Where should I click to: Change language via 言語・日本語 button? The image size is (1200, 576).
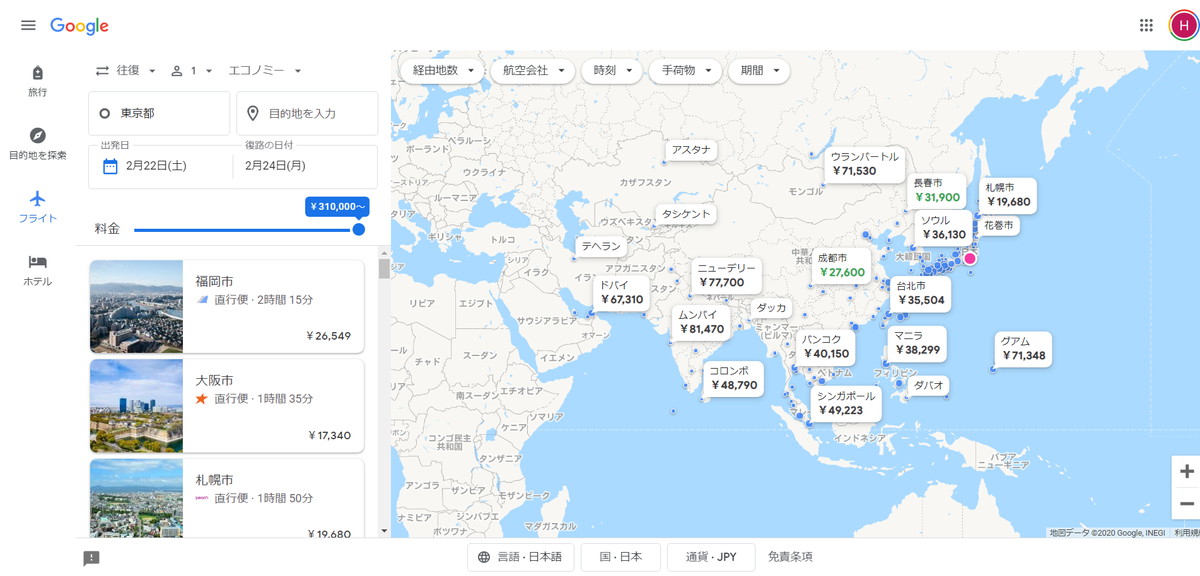coord(519,557)
